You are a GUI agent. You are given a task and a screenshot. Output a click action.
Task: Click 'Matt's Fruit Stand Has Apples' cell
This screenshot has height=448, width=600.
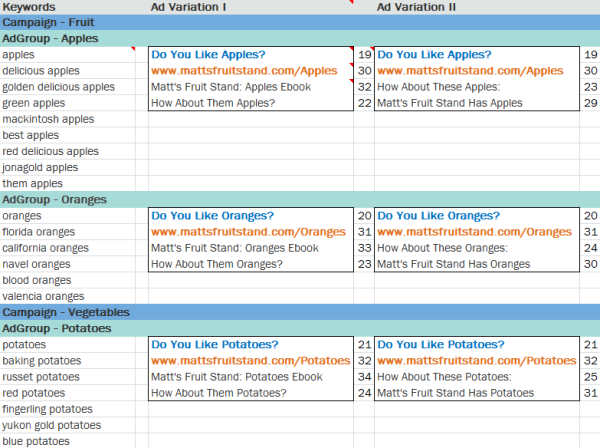point(450,103)
